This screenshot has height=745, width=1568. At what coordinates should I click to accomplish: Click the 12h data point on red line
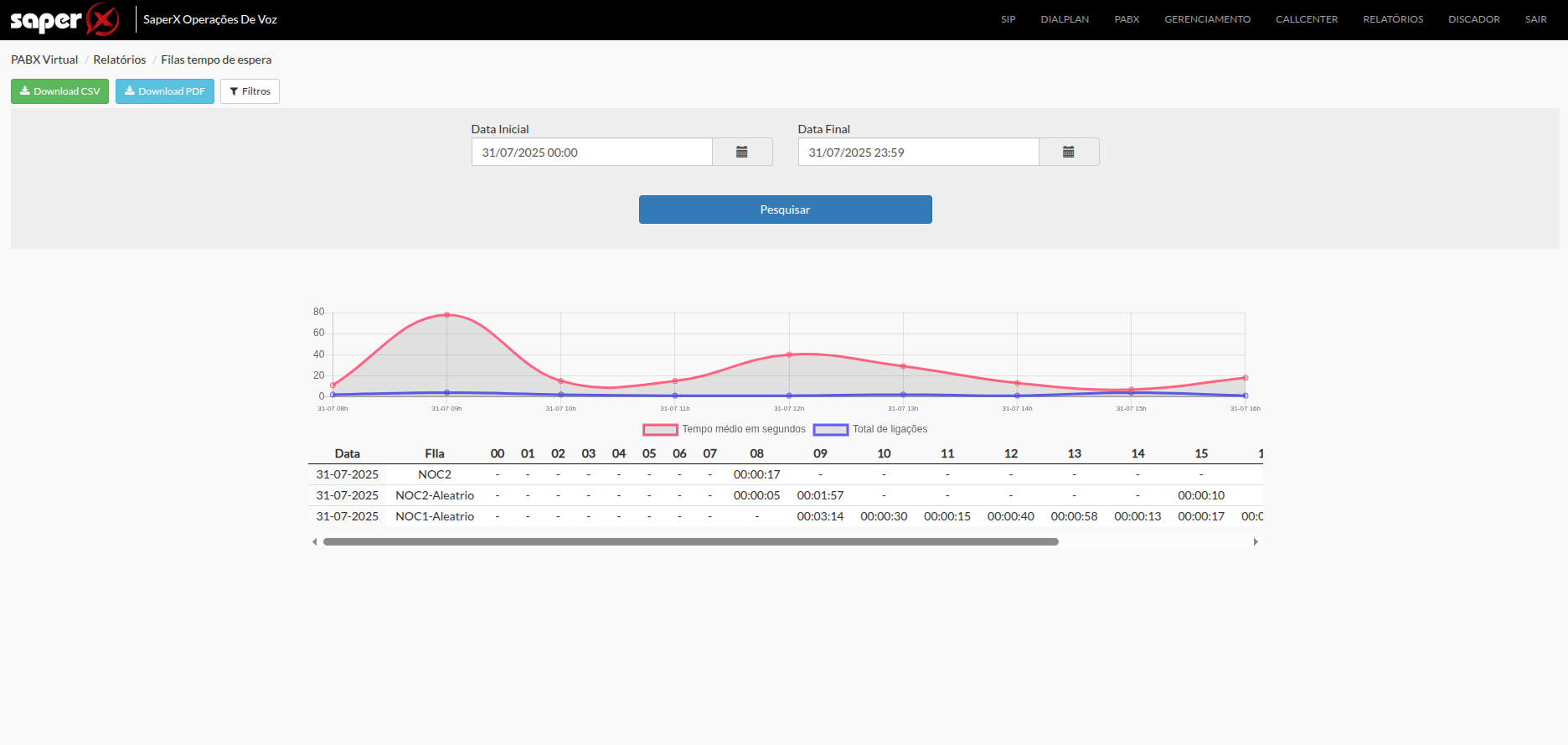789,354
